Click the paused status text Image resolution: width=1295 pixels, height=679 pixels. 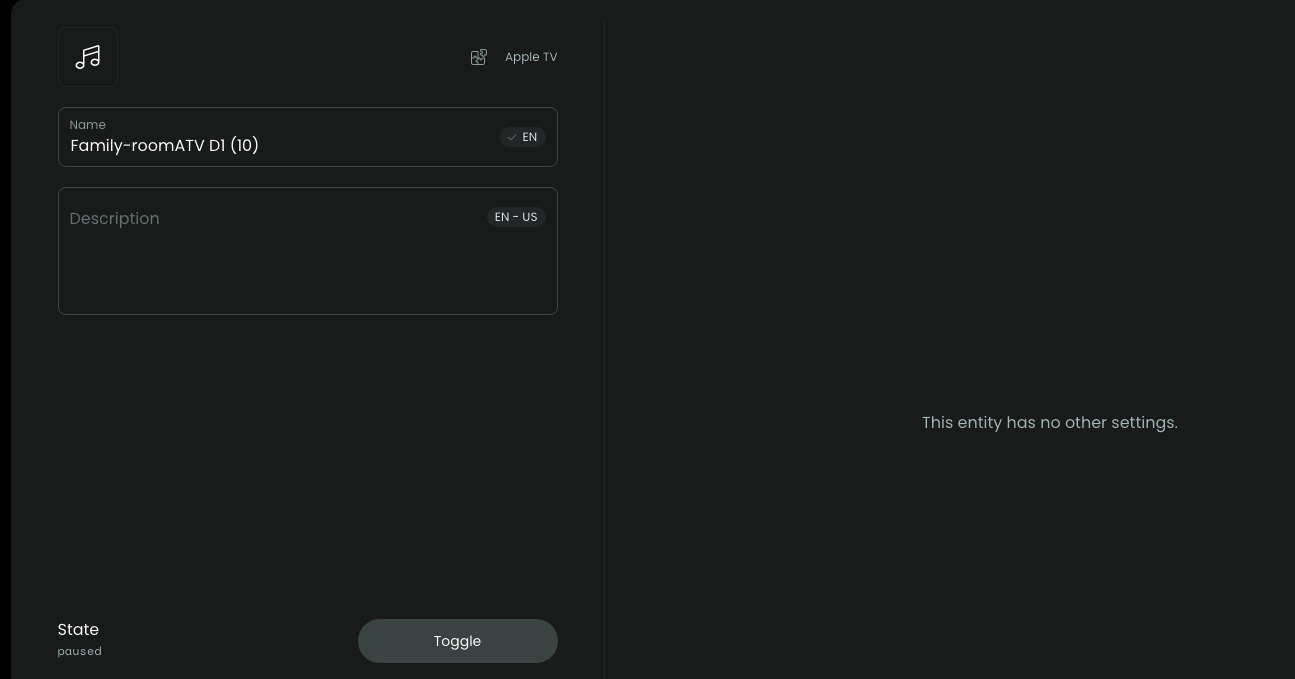coord(80,652)
